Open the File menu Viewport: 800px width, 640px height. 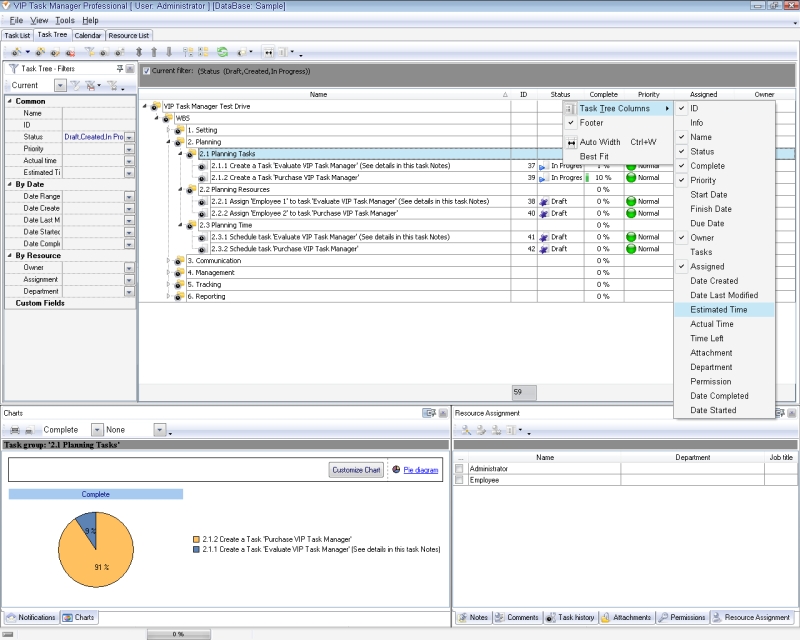pos(16,20)
